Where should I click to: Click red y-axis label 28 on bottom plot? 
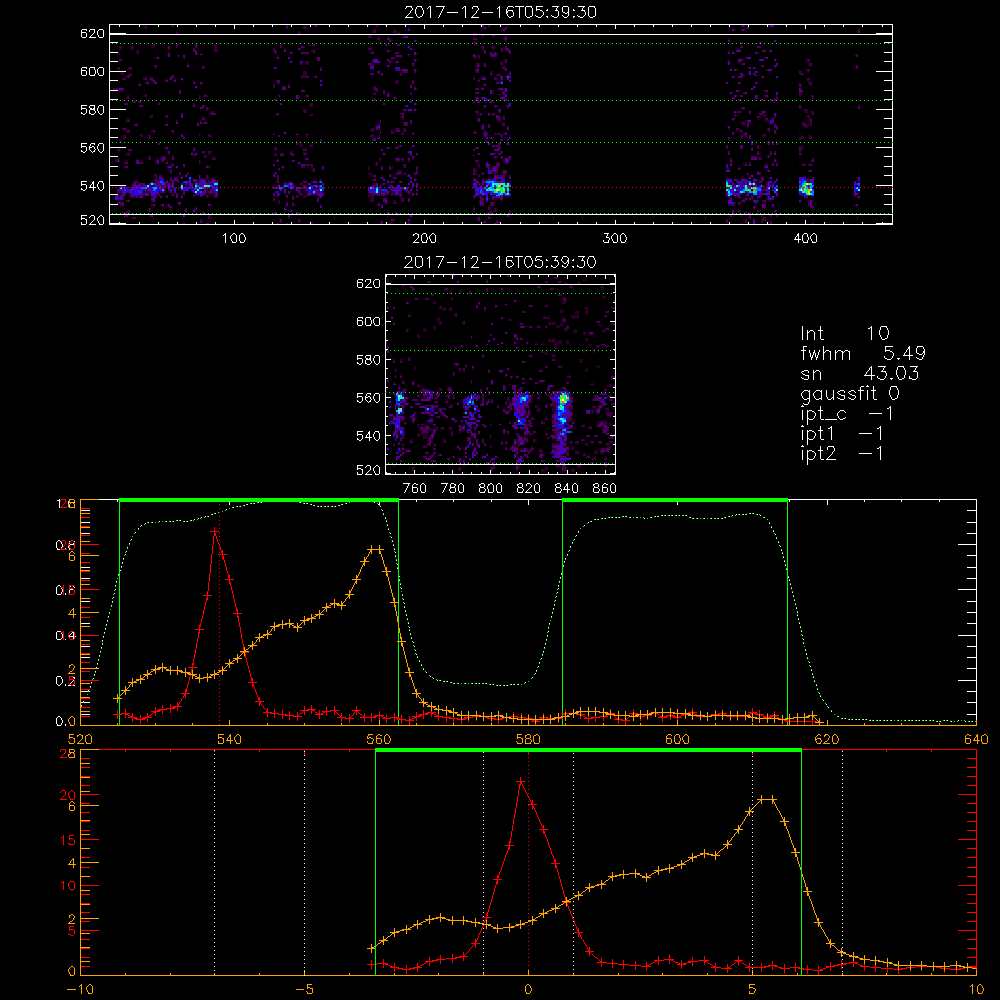pyautogui.click(x=68, y=754)
